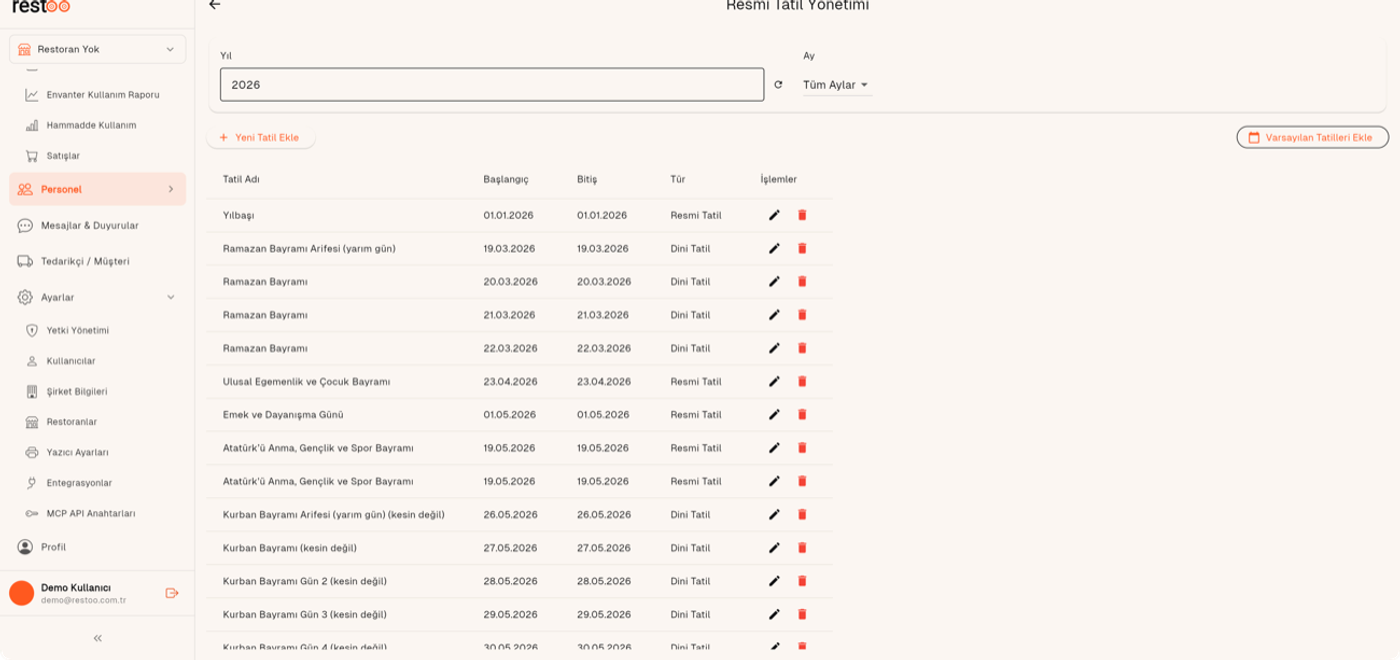Screen dimensions: 1400x660
Task: Click the logout icon beside Demo Kullanıcı
Action: (x=172, y=593)
